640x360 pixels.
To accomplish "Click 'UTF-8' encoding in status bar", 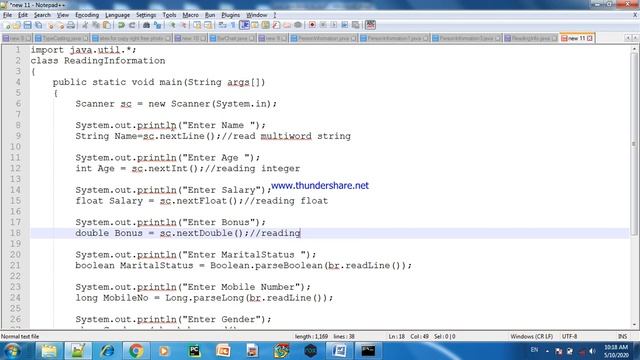I will point(569,337).
